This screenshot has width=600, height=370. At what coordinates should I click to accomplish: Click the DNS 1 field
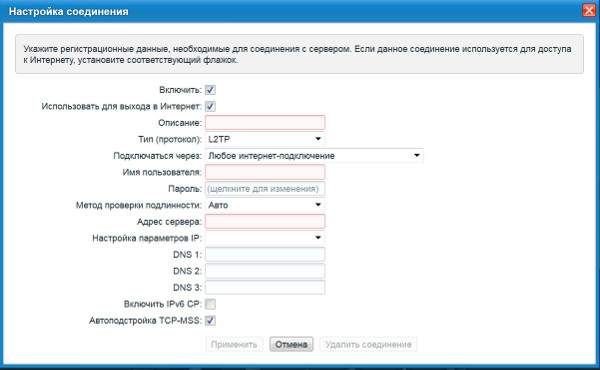pyautogui.click(x=265, y=254)
